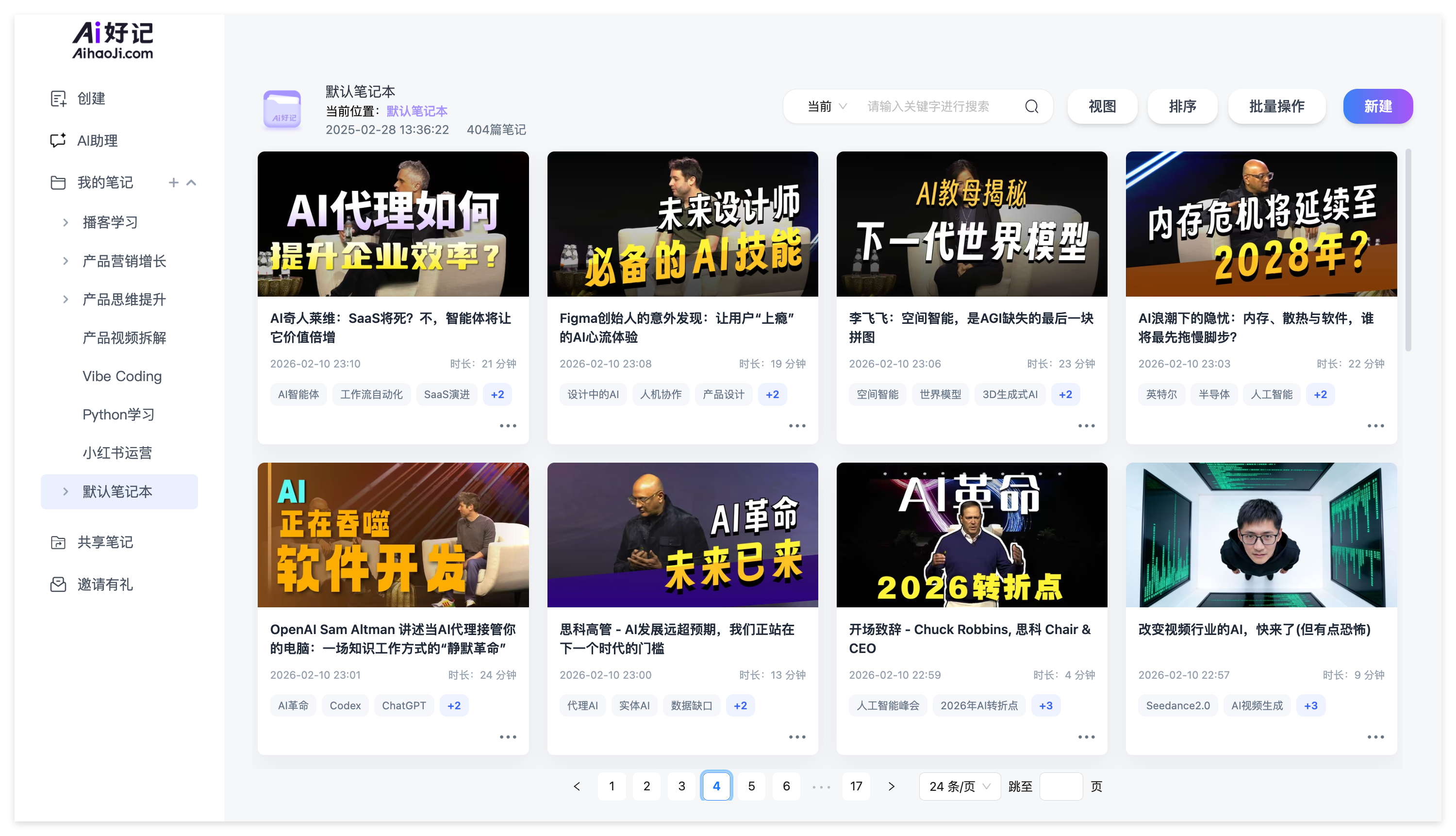1456x836 pixels.
Task: Select the Vibe Coding notebook
Action: coord(122,376)
